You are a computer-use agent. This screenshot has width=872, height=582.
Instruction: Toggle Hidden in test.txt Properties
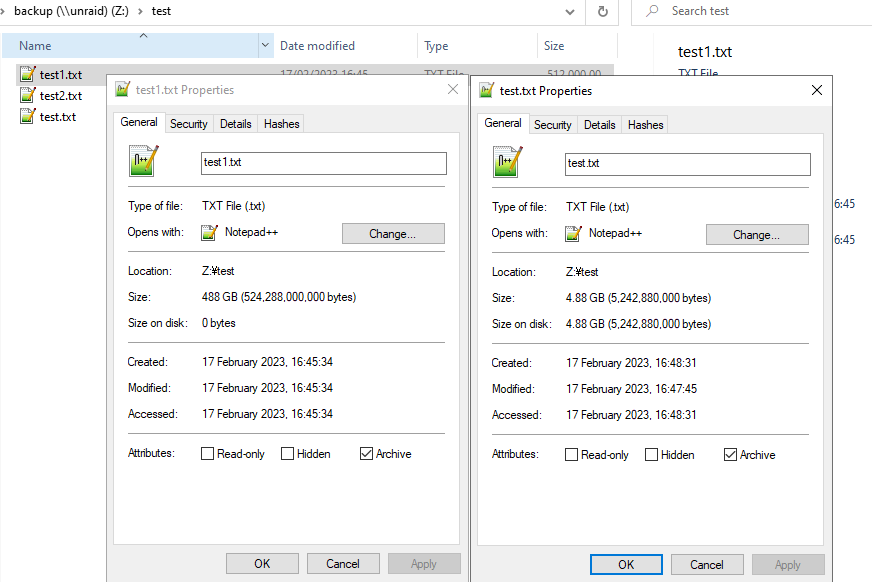[651, 455]
